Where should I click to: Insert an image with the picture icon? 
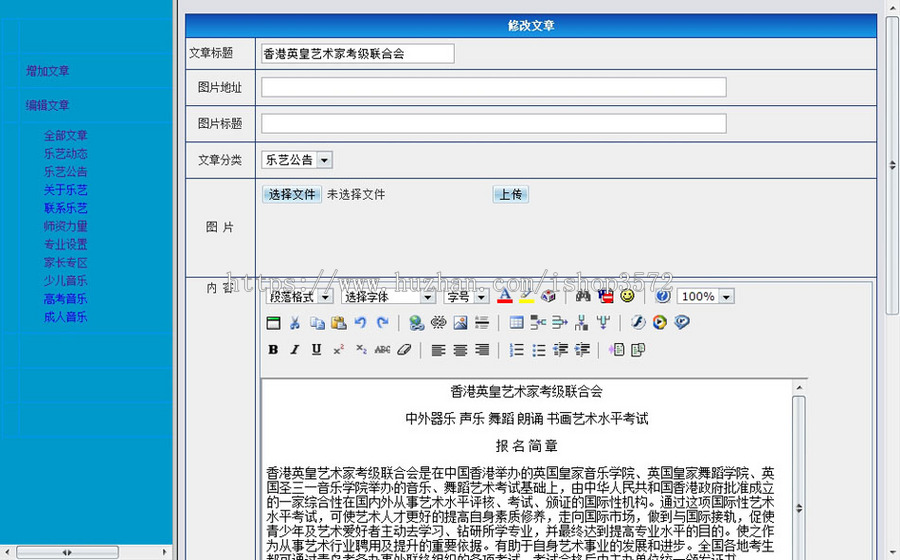(x=460, y=323)
